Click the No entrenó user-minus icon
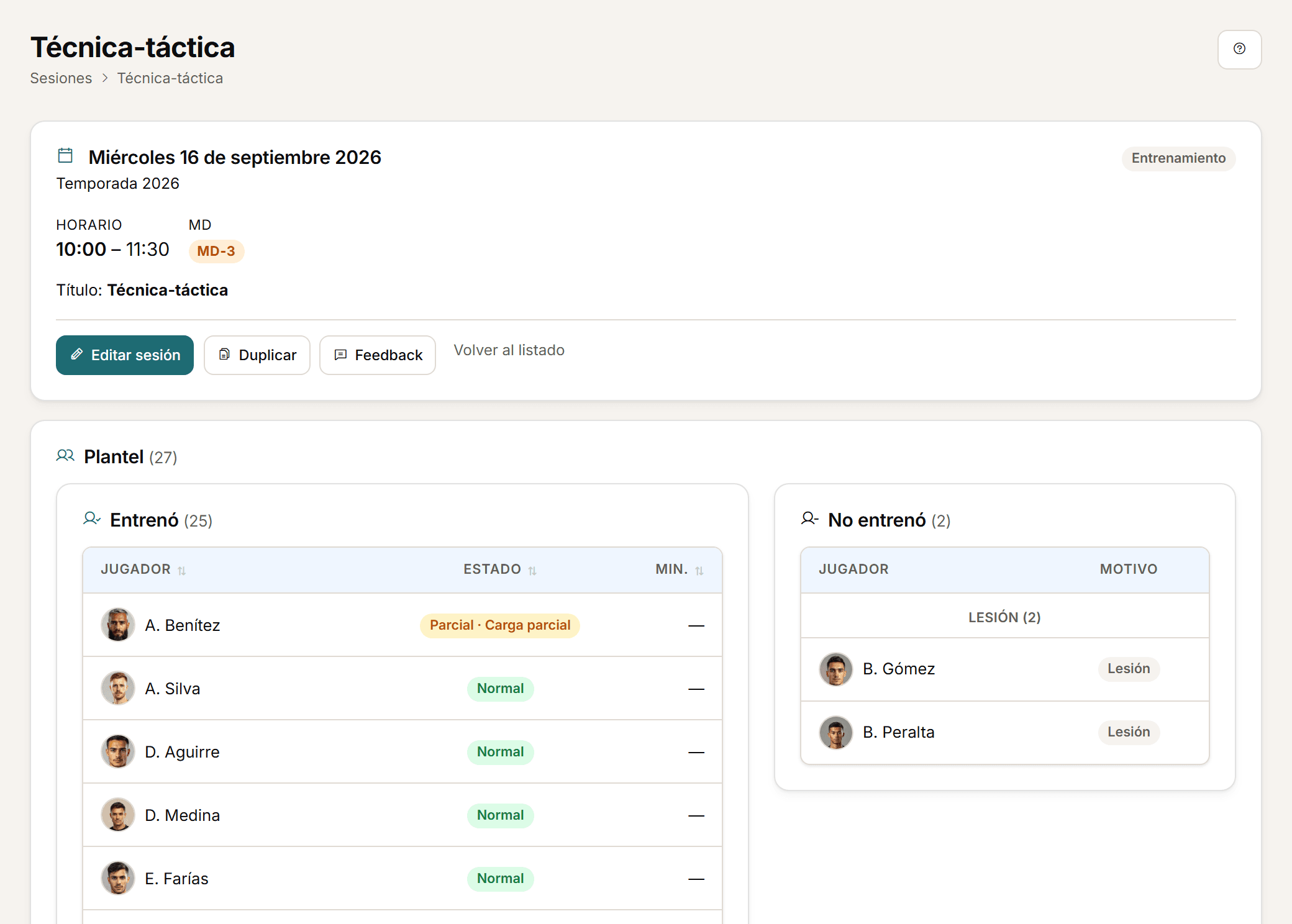The image size is (1292, 924). (x=810, y=519)
